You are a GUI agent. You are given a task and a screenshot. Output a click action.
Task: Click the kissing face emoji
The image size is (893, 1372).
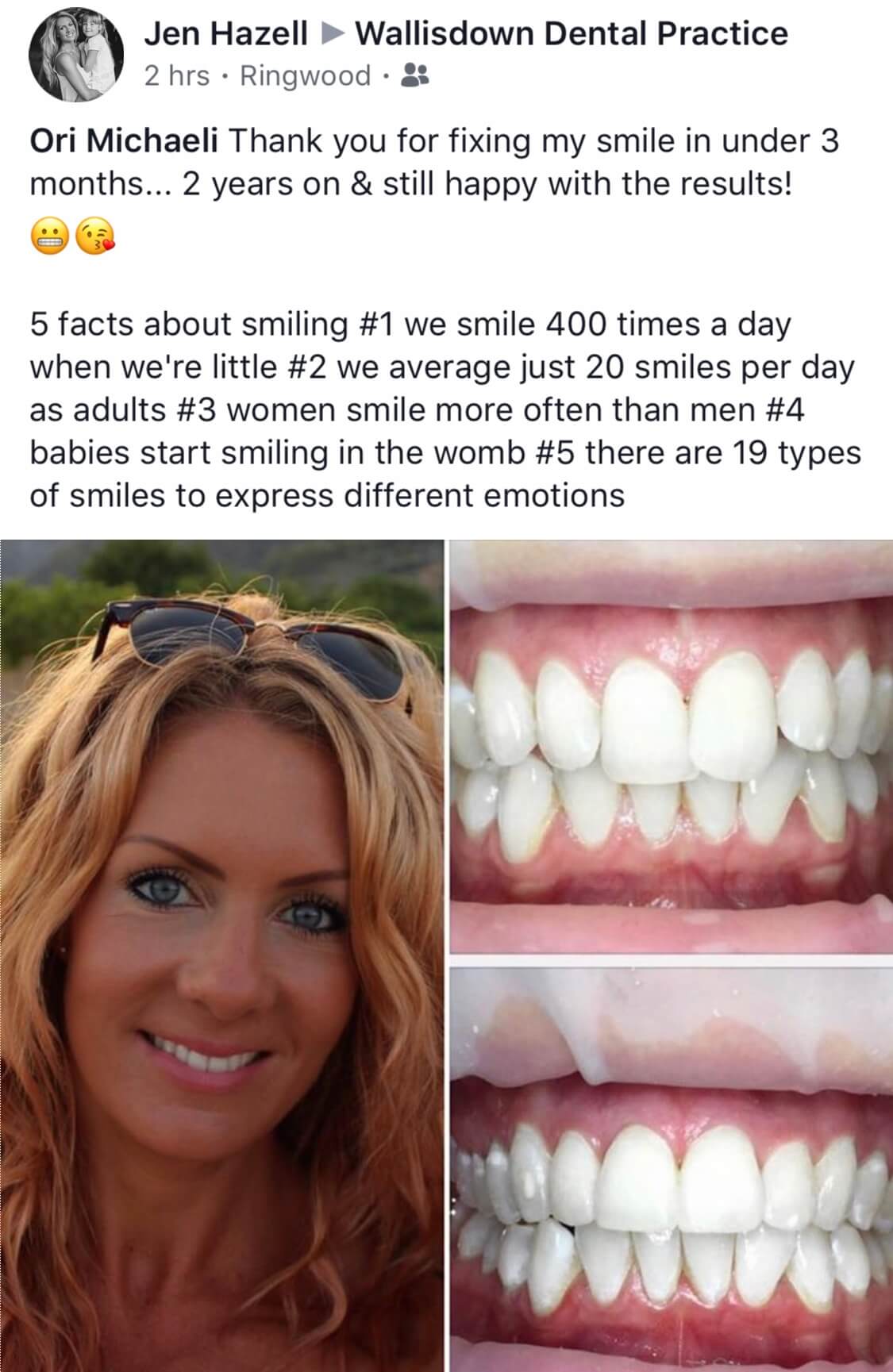point(95,236)
